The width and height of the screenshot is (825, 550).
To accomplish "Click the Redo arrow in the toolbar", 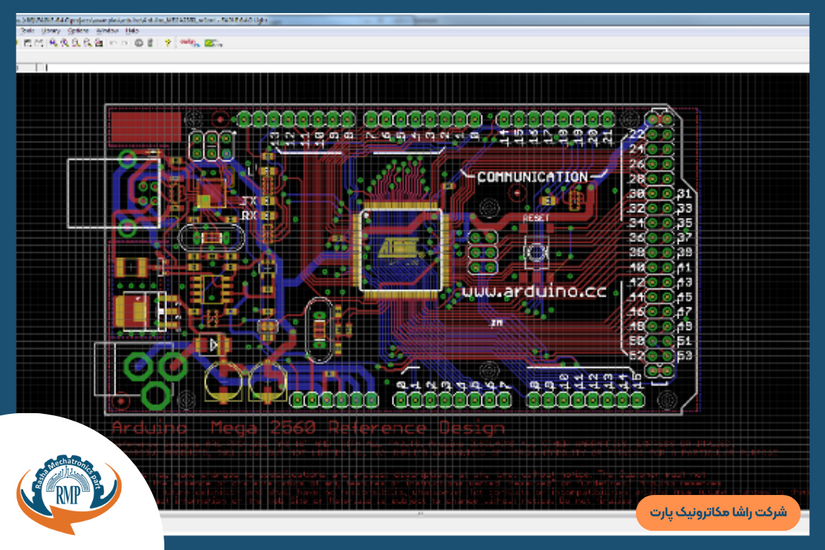I will pyautogui.click(x=124, y=43).
